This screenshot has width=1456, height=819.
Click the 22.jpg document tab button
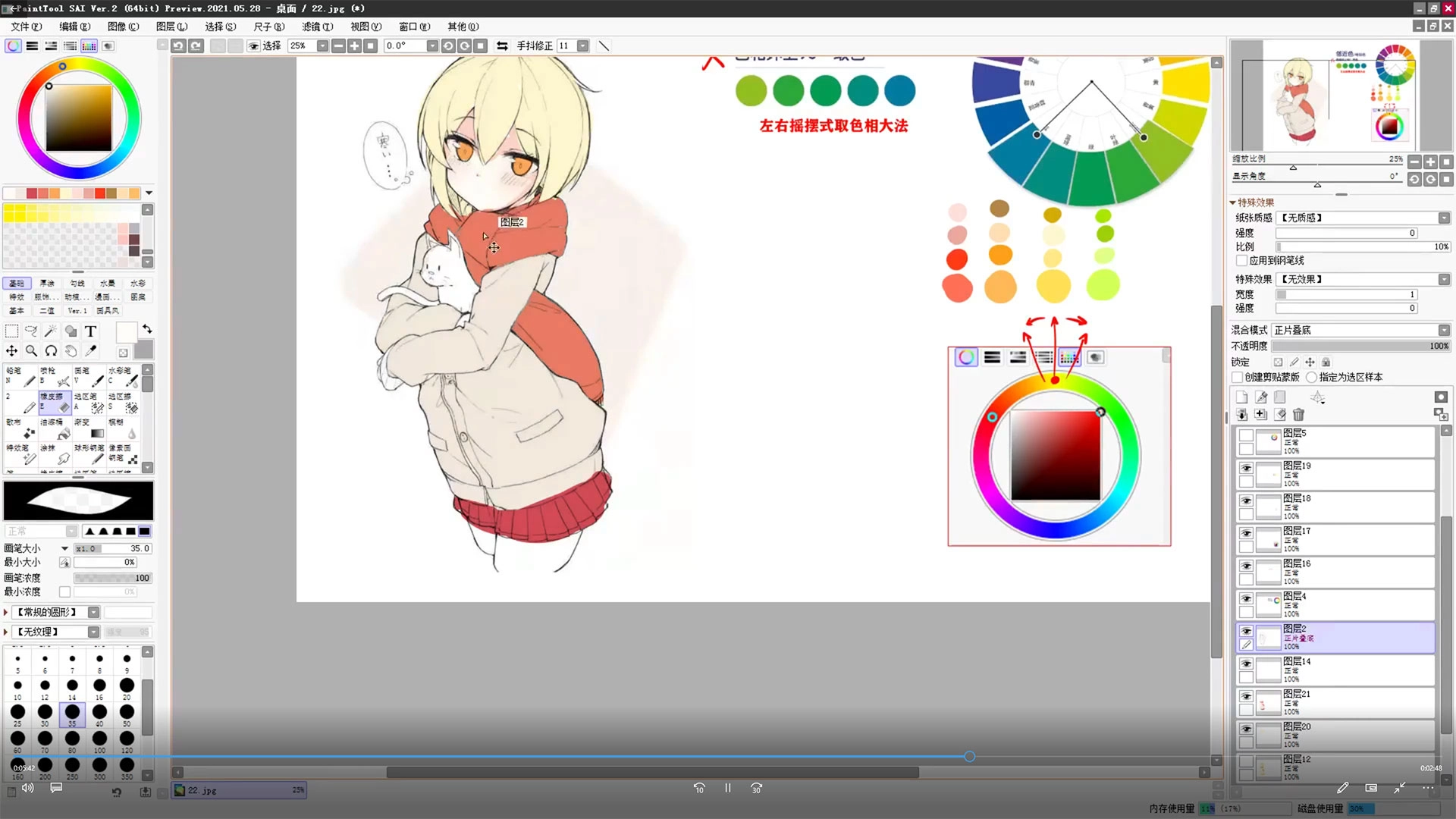(x=239, y=790)
